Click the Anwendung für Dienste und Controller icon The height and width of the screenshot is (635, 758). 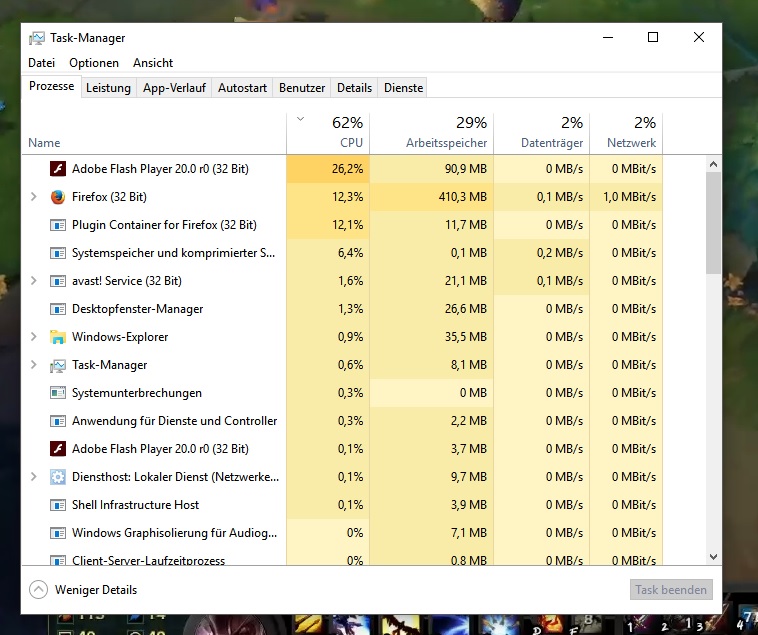(58, 421)
